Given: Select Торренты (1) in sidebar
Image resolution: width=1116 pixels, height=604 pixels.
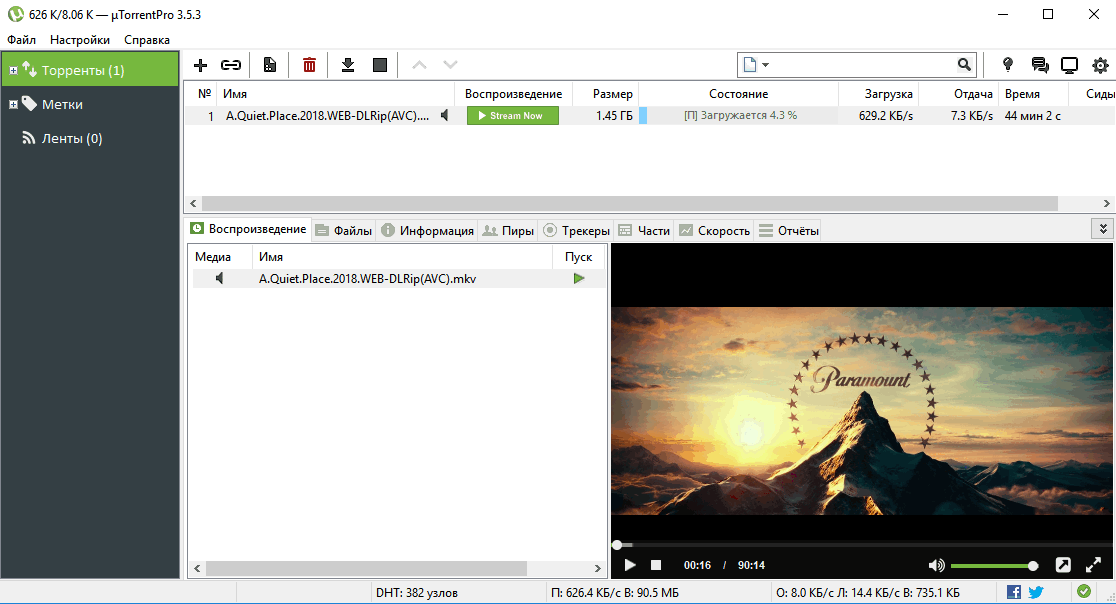Looking at the screenshot, I should (90, 70).
